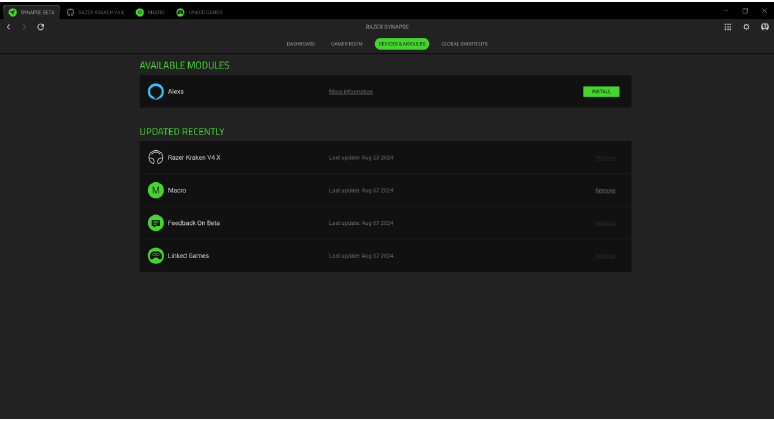The height and width of the screenshot is (421, 774).
Task: Select the Razer Kraken V4 X name
Action: pos(194,158)
